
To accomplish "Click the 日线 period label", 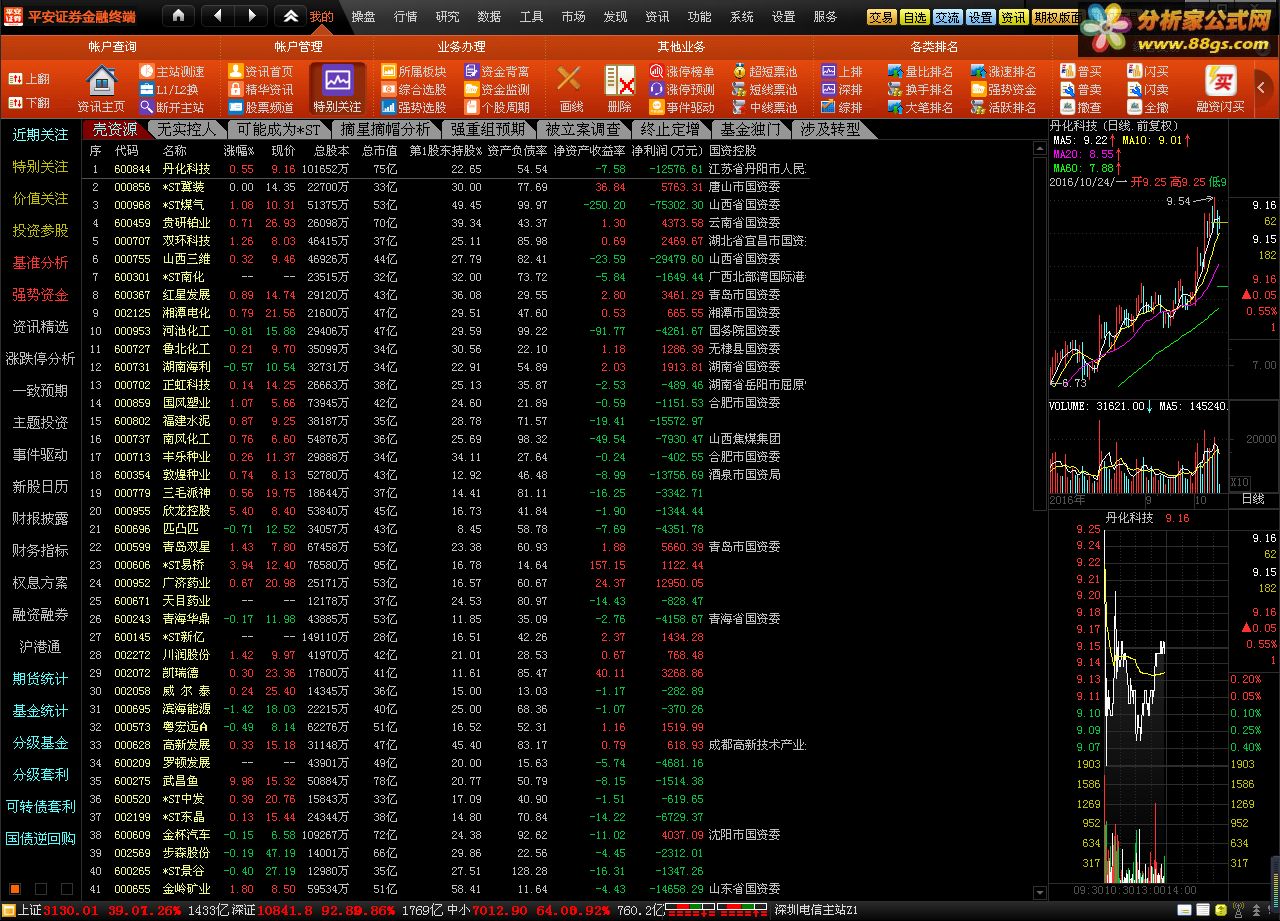I will 1253,498.
